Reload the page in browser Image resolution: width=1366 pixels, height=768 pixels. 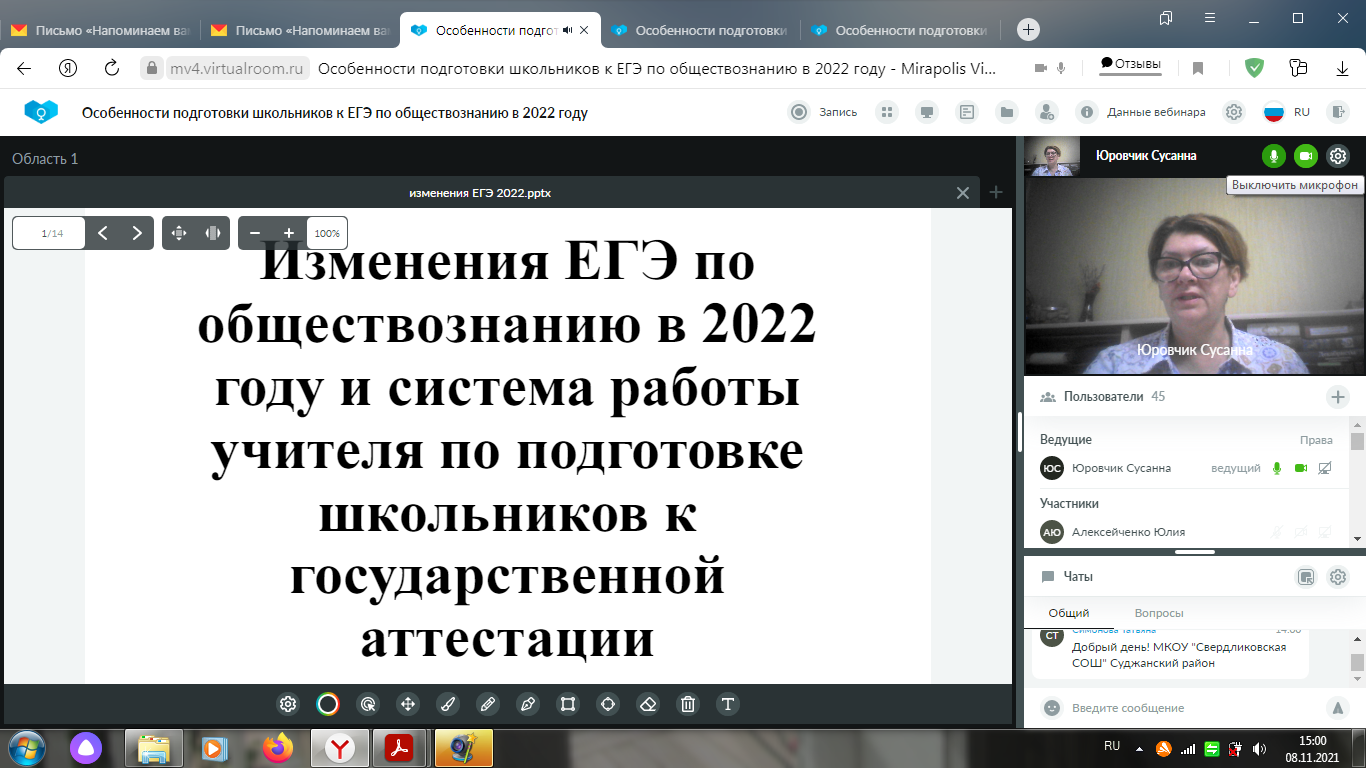[x=112, y=68]
